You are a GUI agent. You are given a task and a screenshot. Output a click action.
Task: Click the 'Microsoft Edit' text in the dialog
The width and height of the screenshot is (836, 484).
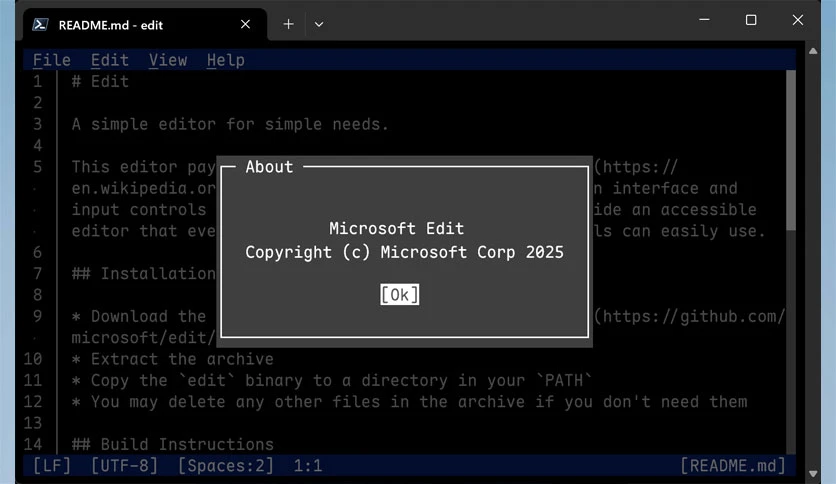396,229
